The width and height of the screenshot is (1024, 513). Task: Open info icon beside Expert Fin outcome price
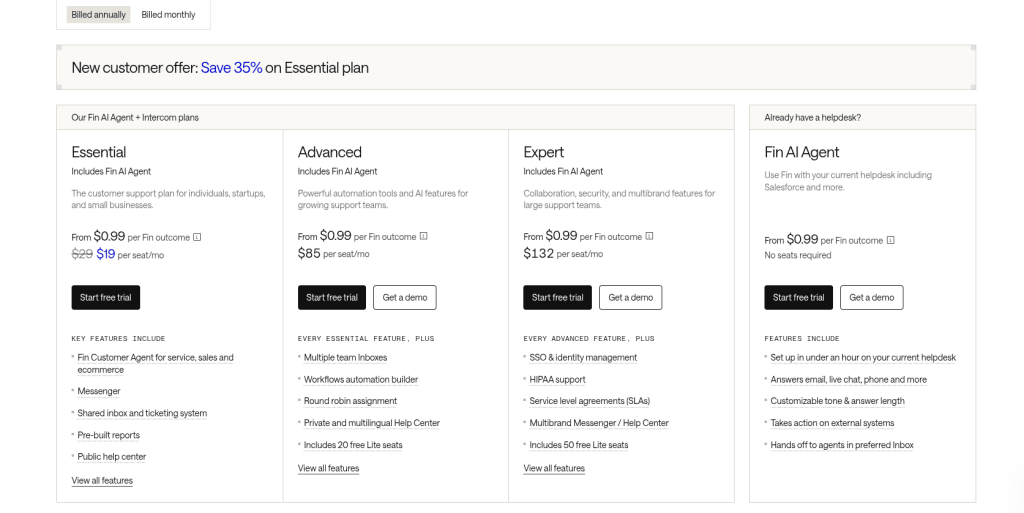[x=649, y=236]
